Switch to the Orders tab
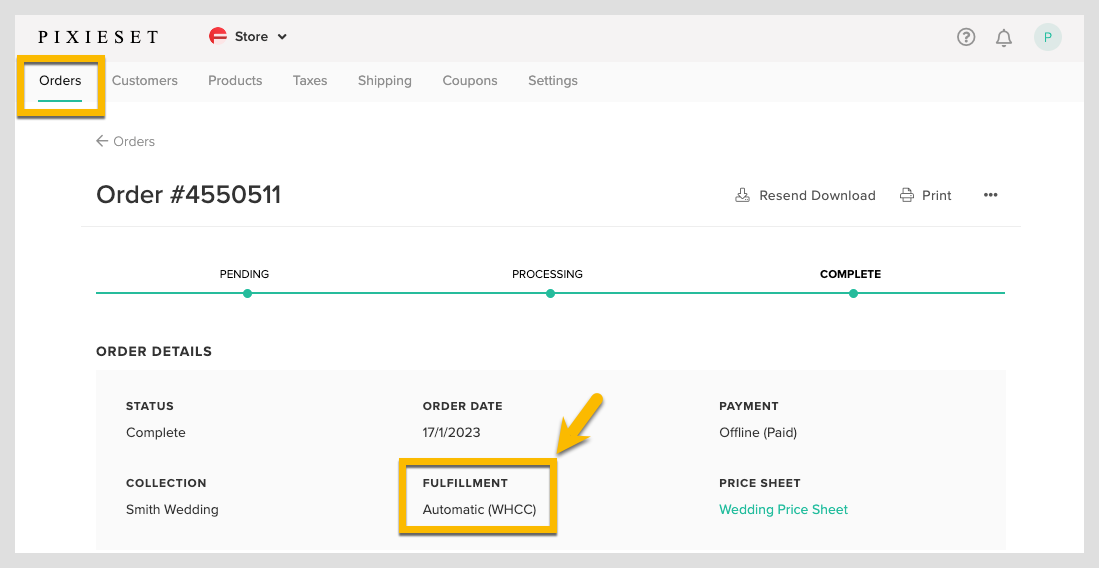 tap(60, 80)
